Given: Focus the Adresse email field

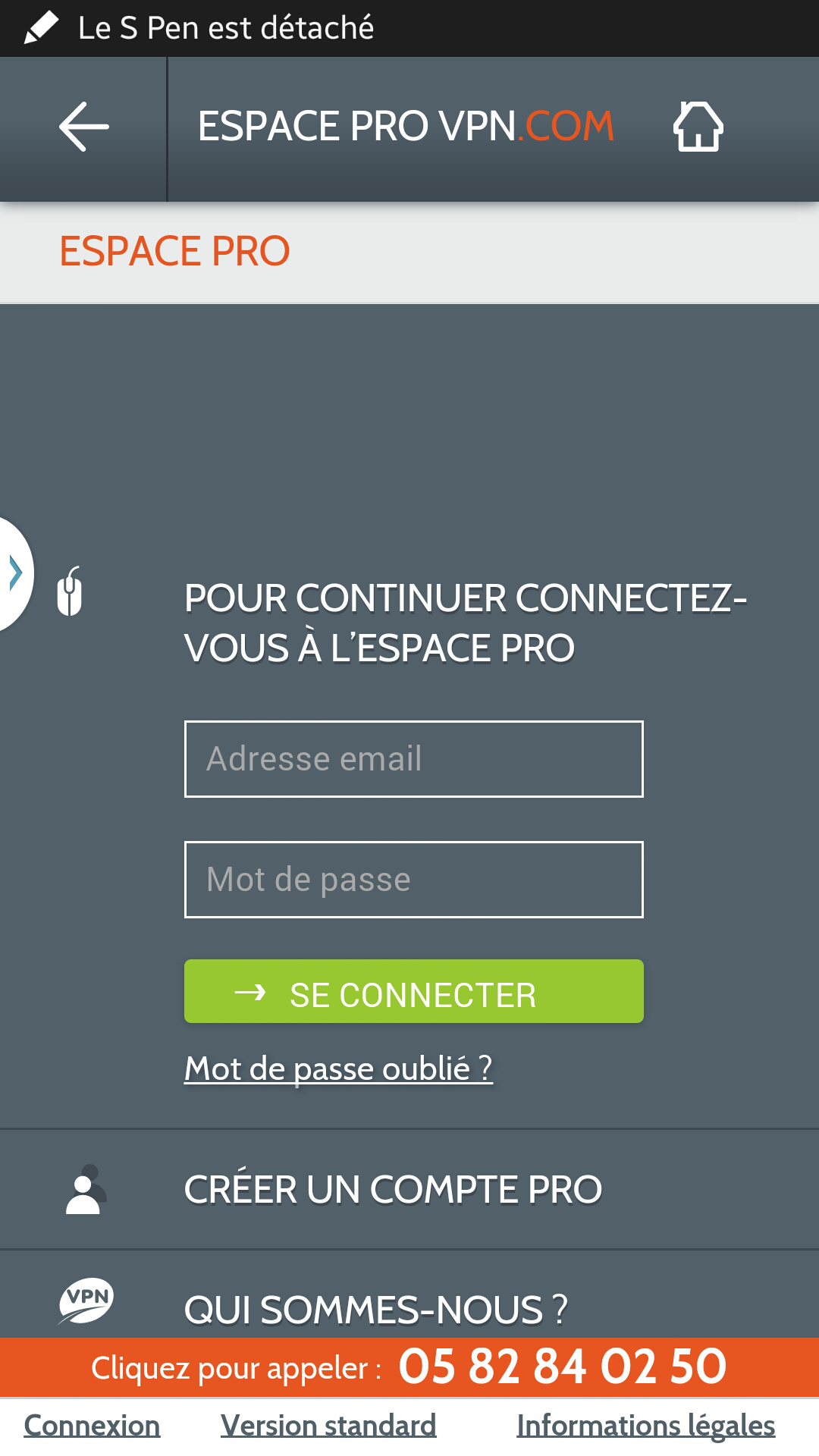Looking at the screenshot, I should click(414, 759).
